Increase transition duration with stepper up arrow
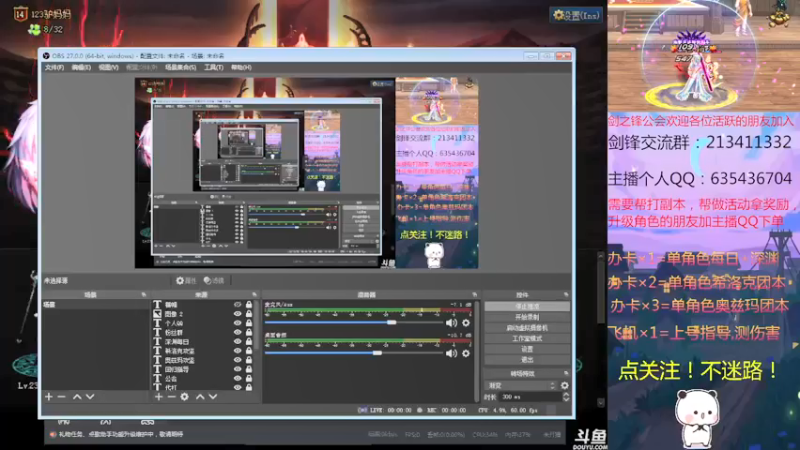The image size is (800, 450). [566, 394]
